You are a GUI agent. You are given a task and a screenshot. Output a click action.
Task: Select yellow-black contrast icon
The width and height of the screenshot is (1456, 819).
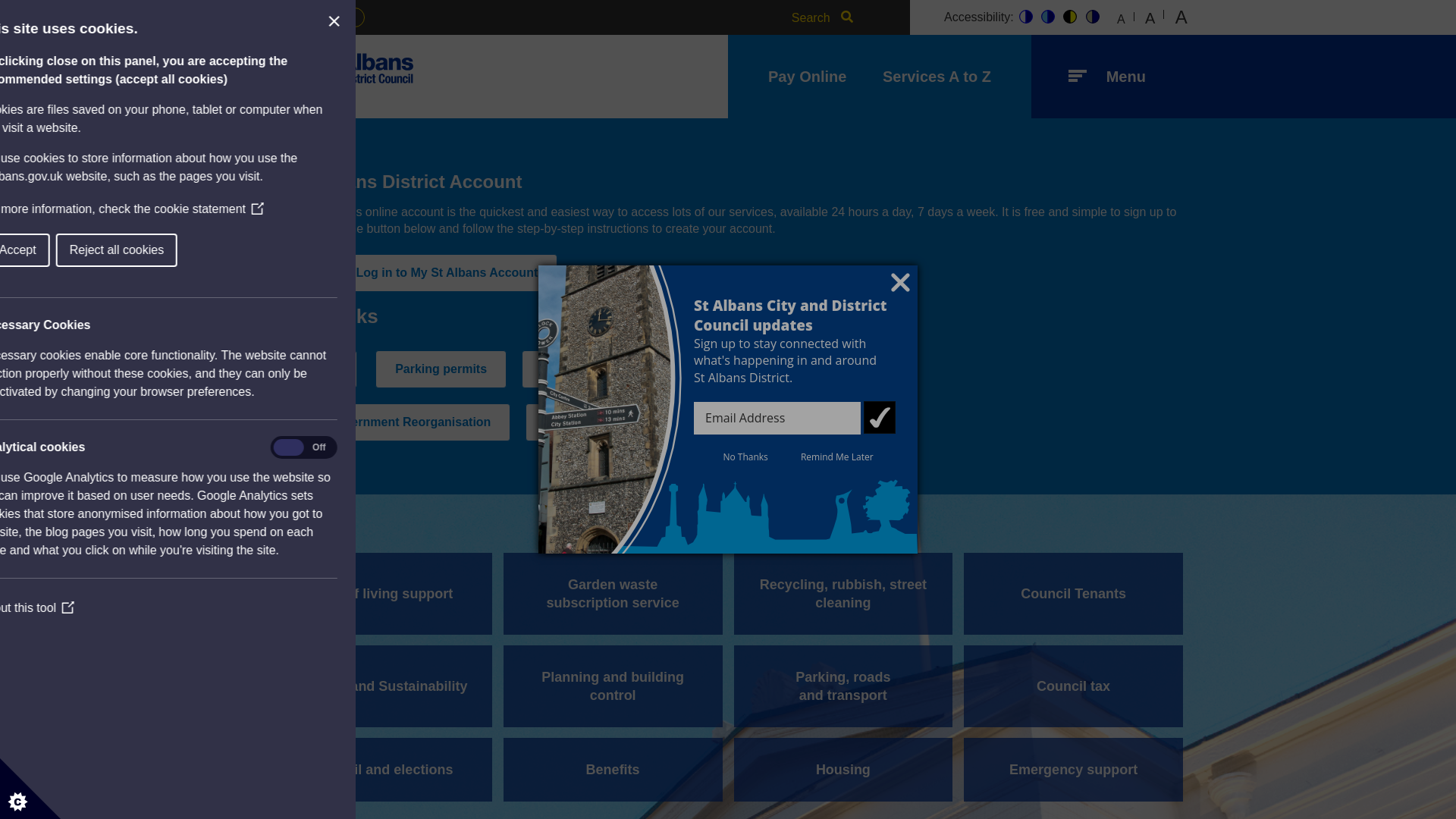(x=1070, y=17)
